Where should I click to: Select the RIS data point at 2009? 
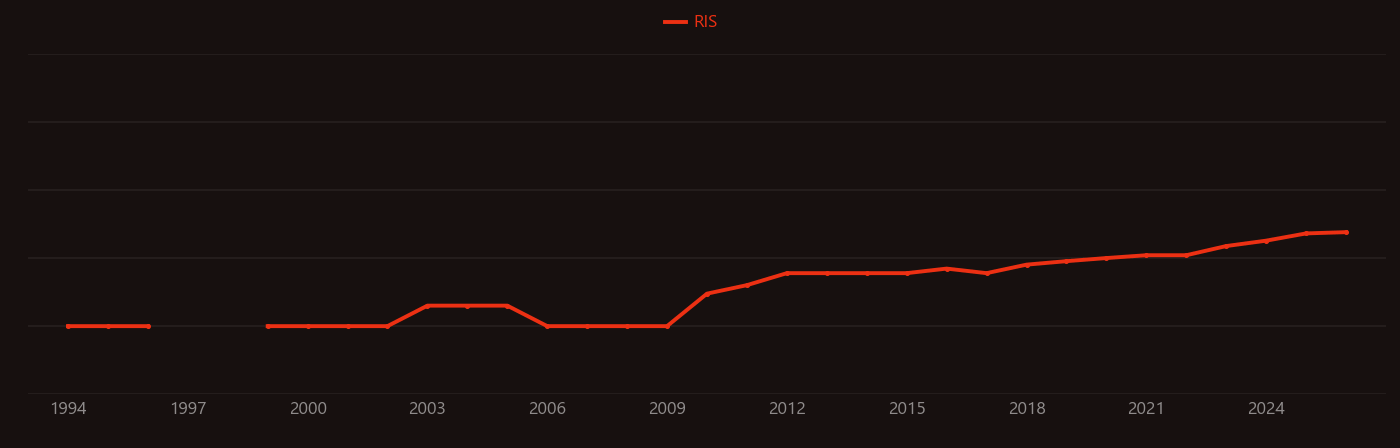click(667, 326)
